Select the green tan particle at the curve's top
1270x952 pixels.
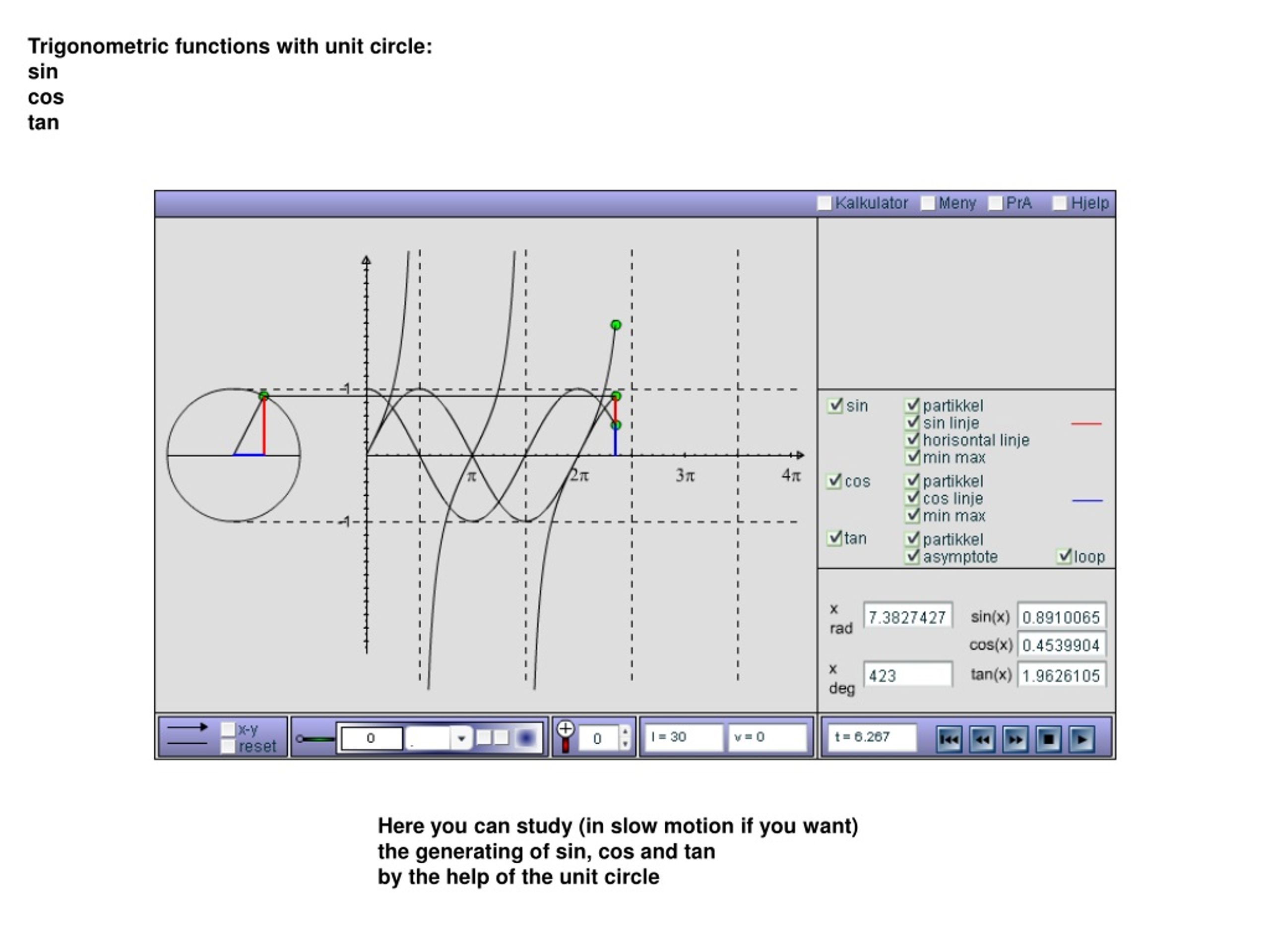tap(616, 325)
